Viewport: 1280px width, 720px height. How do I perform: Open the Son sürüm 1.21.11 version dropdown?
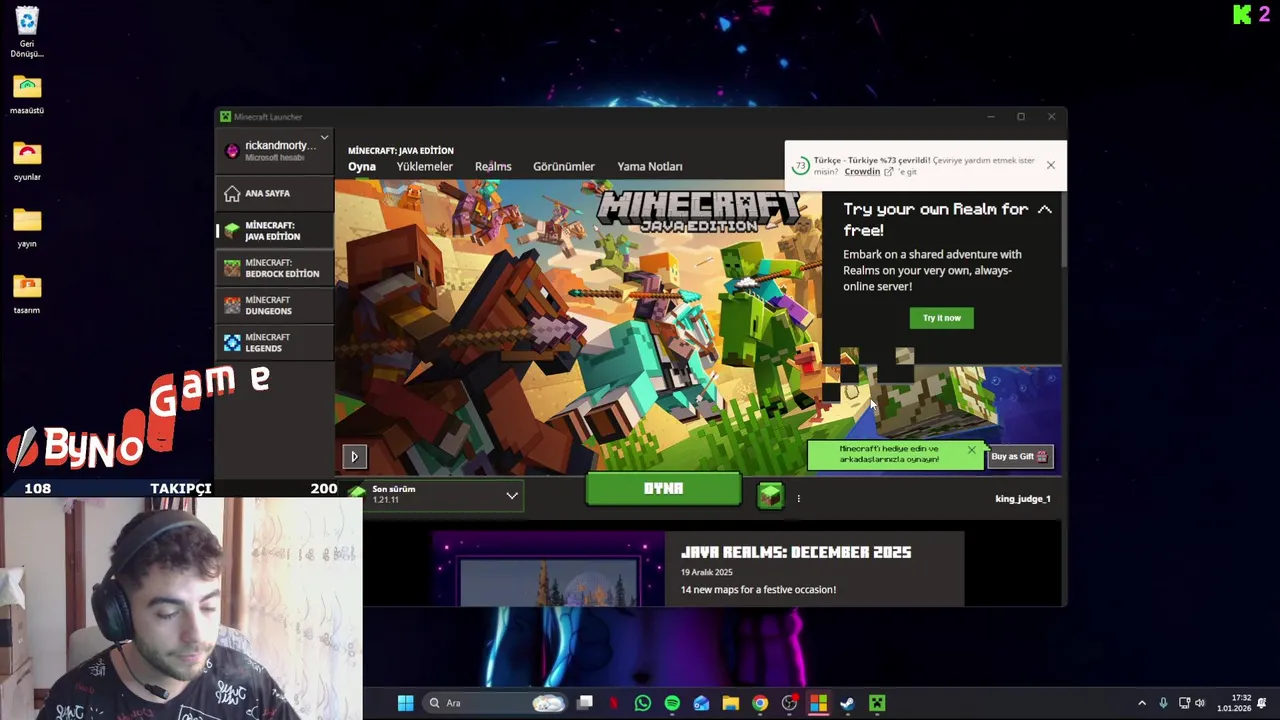pyautogui.click(x=443, y=495)
